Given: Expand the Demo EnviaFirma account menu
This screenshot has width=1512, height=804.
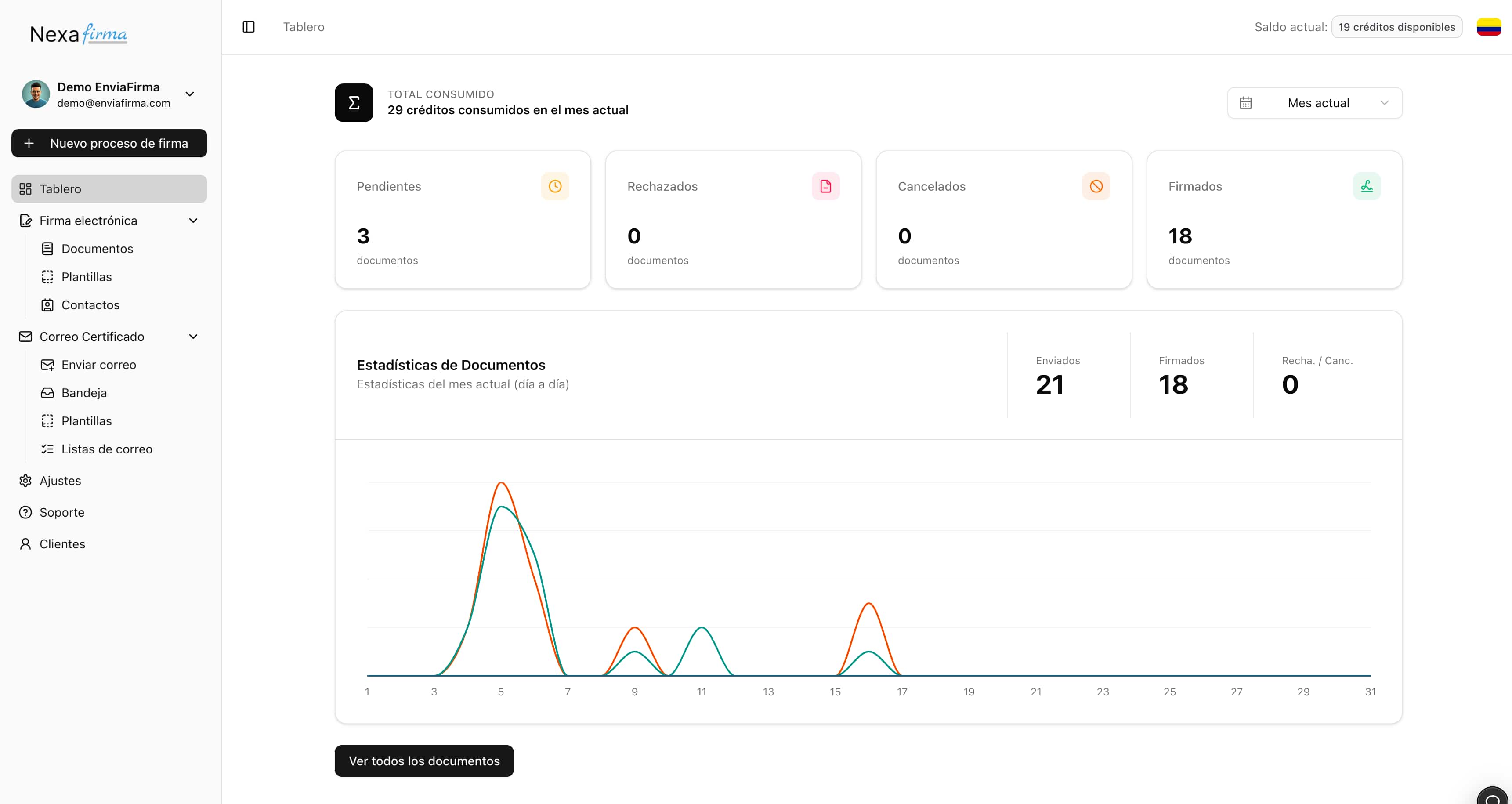Looking at the screenshot, I should click(x=190, y=94).
